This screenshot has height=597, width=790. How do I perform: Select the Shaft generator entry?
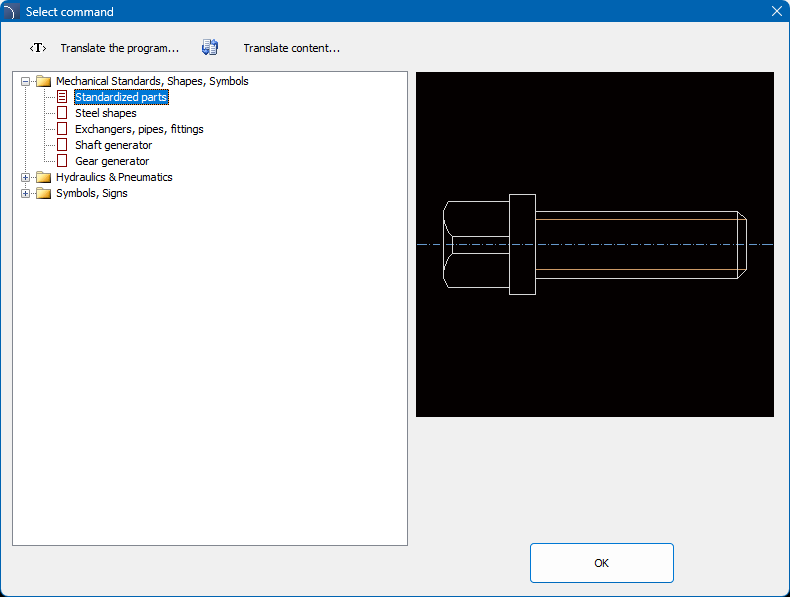[113, 145]
